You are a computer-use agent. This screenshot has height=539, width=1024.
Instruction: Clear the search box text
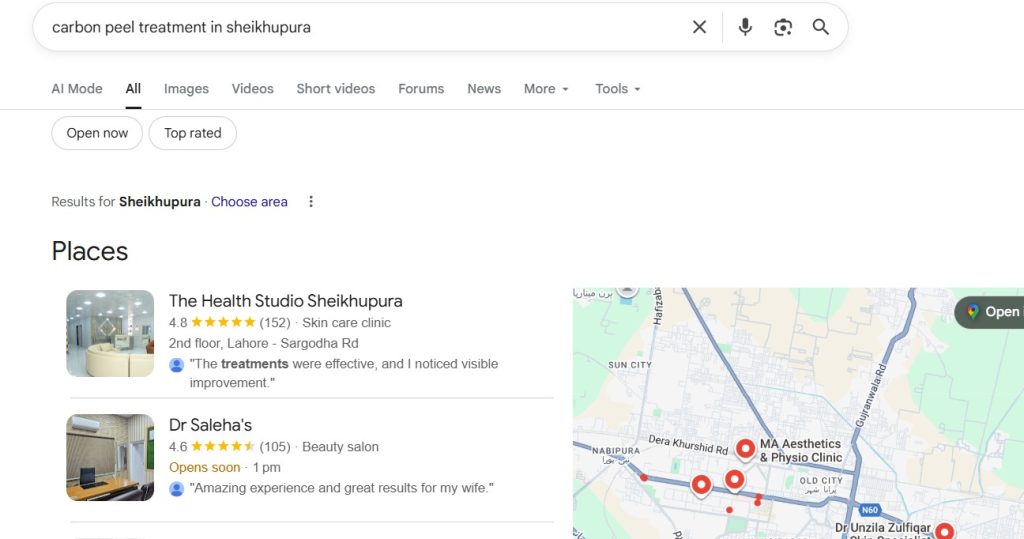coord(699,27)
